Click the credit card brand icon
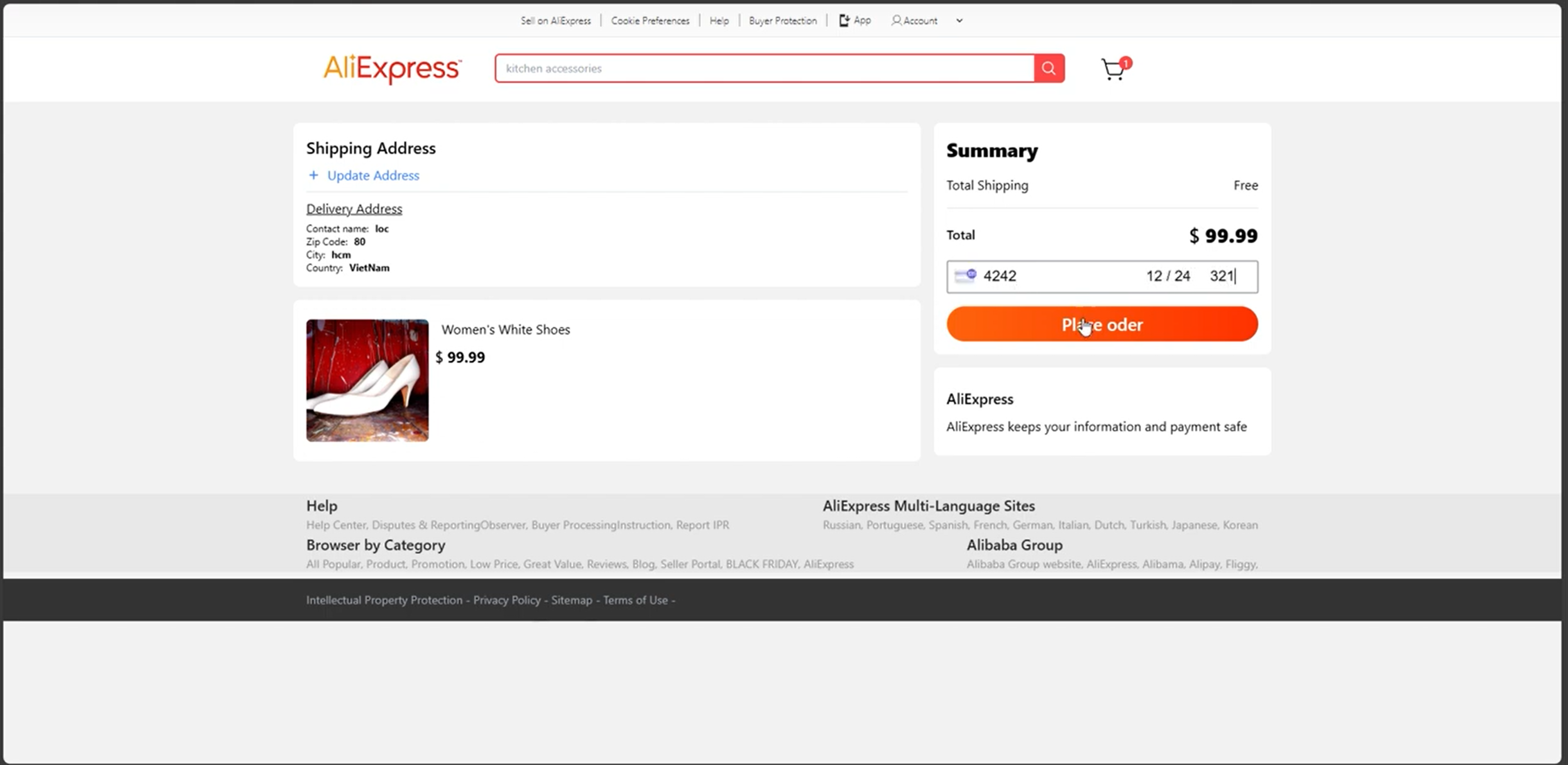This screenshot has height=765, width=1568. 965,276
